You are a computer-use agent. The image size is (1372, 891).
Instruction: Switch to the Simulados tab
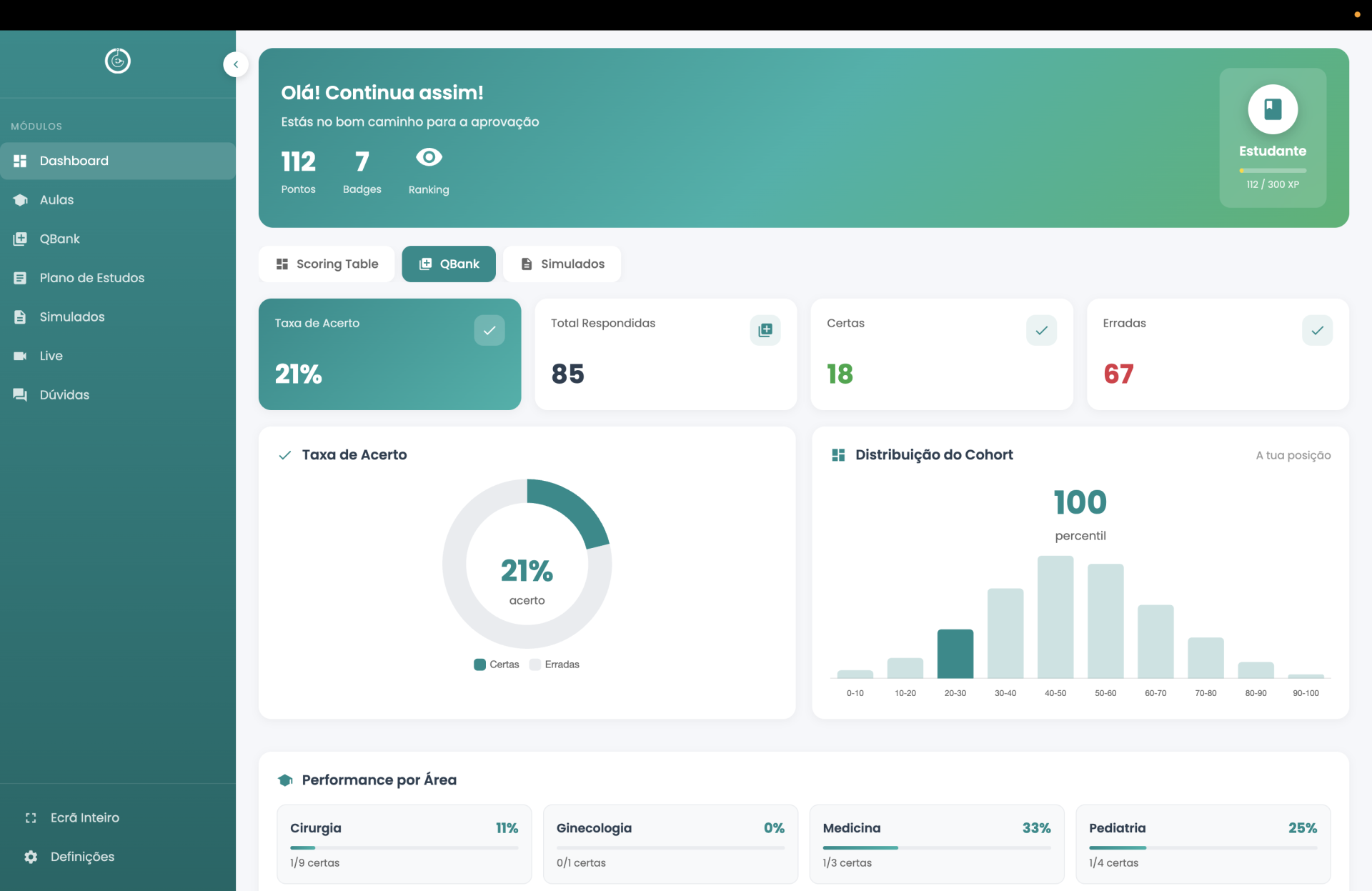[562, 264]
